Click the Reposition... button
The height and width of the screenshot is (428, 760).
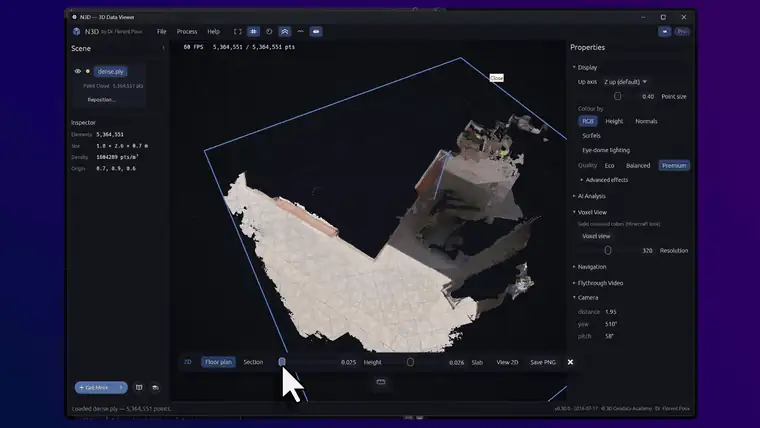click(x=102, y=99)
